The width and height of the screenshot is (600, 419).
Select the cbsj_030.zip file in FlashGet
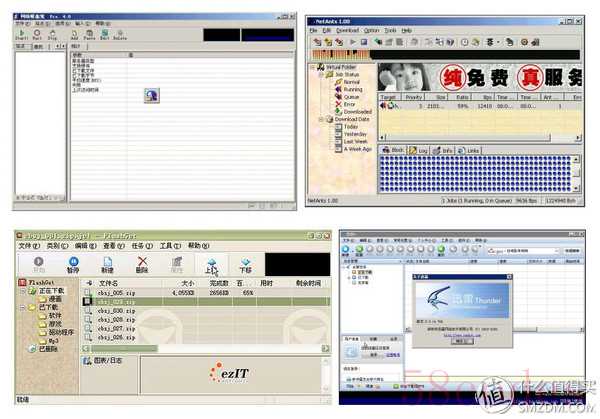(x=116, y=310)
